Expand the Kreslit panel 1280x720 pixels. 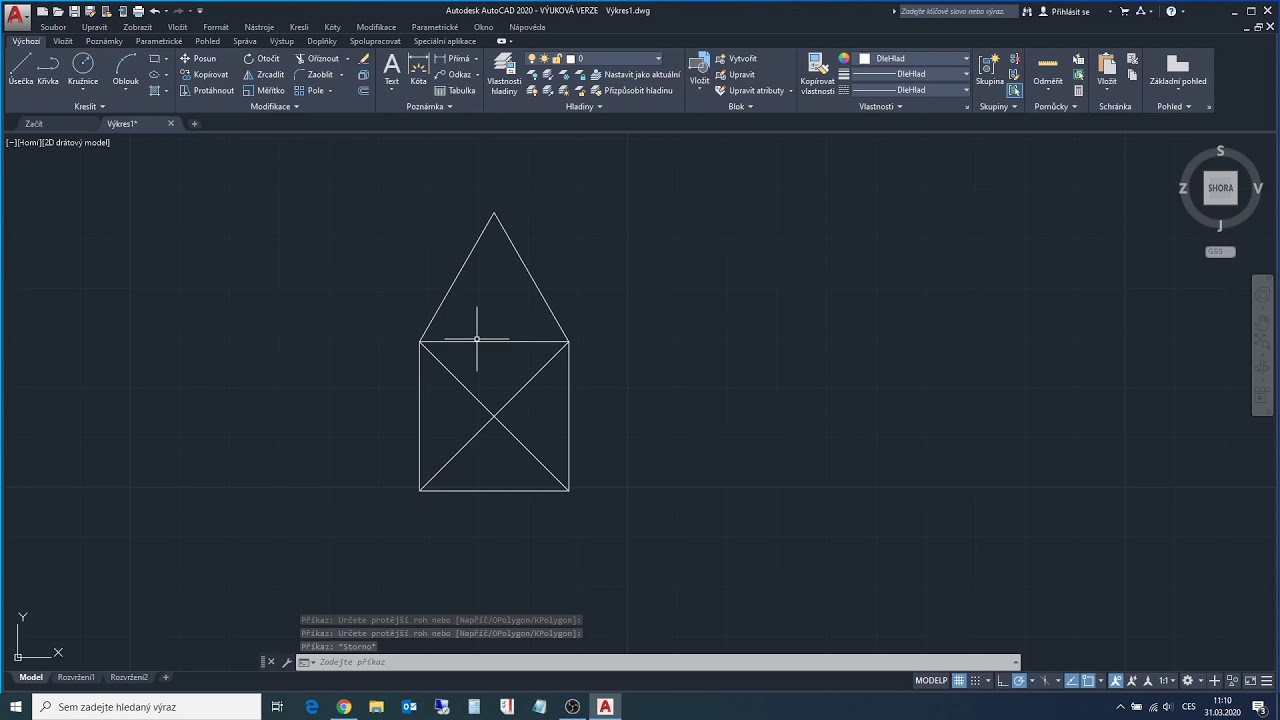[90, 106]
